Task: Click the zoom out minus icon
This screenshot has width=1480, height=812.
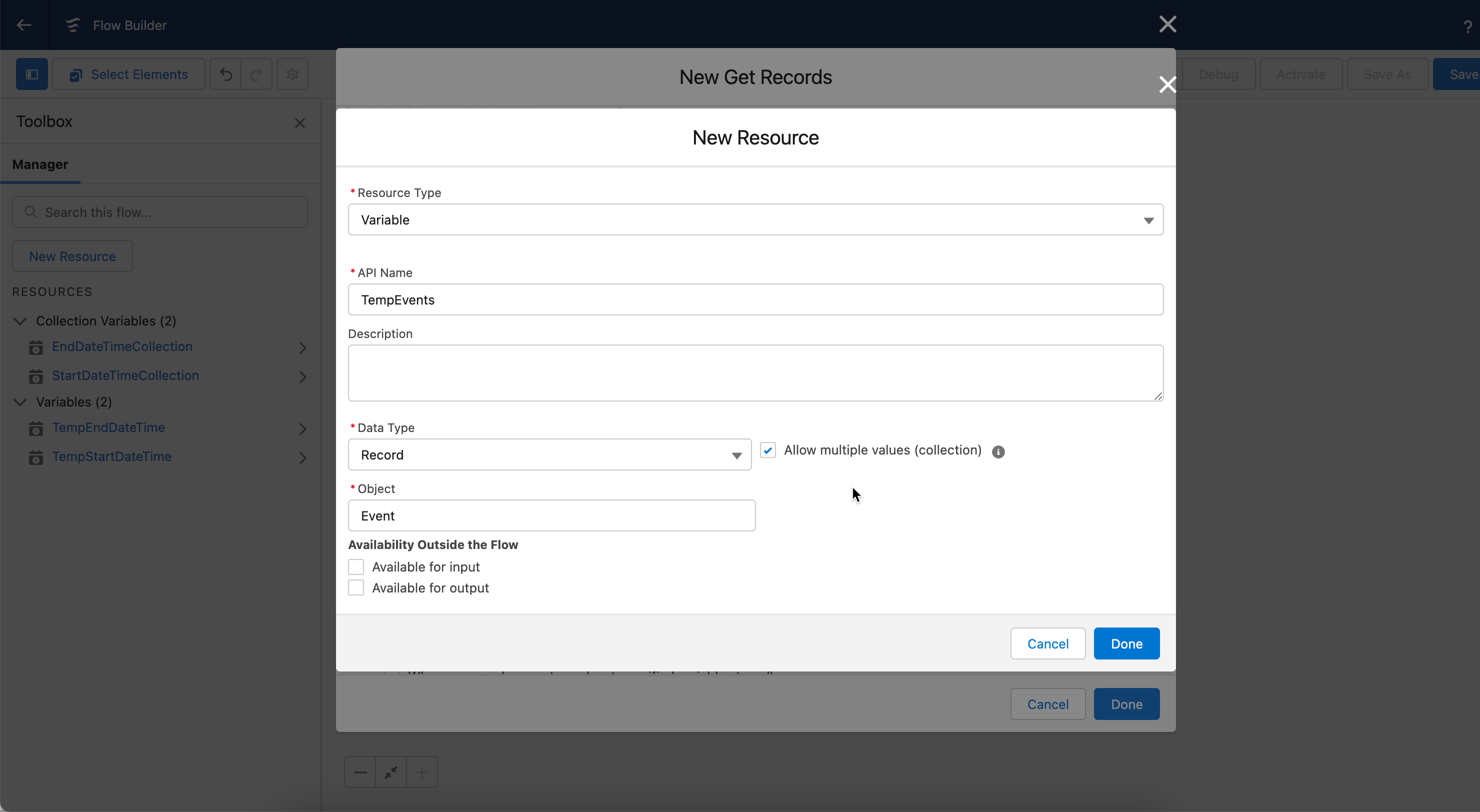Action: pos(360,772)
